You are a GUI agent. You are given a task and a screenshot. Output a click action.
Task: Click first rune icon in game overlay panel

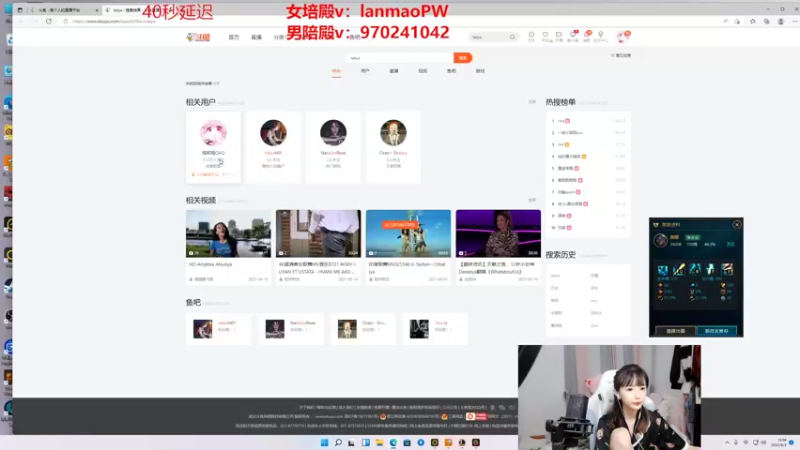662,269
